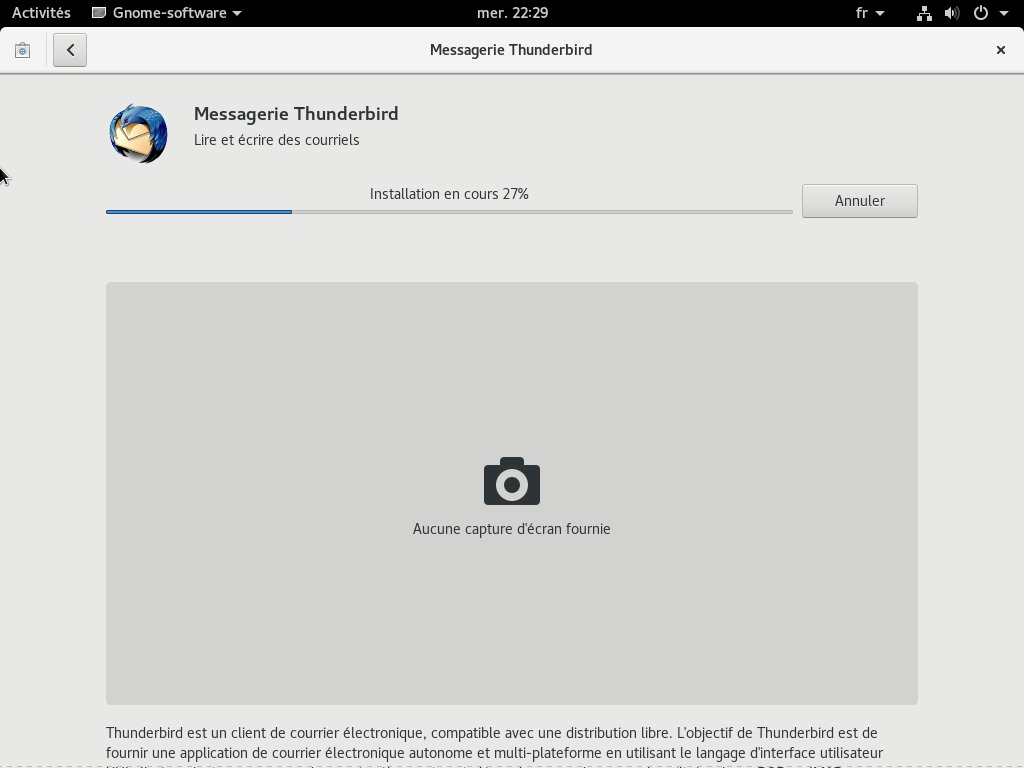Click the power icon in top bar
1024x768 pixels.
[x=980, y=13]
